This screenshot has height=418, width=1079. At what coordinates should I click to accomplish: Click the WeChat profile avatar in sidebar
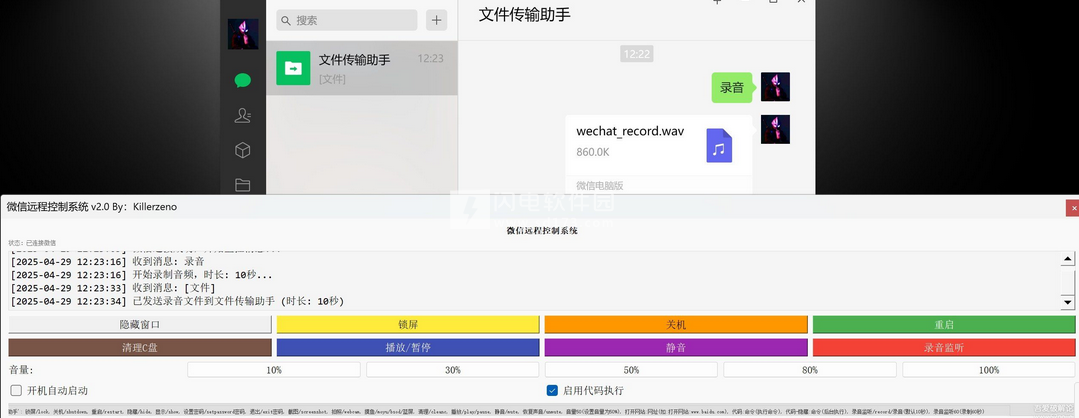[x=243, y=34]
